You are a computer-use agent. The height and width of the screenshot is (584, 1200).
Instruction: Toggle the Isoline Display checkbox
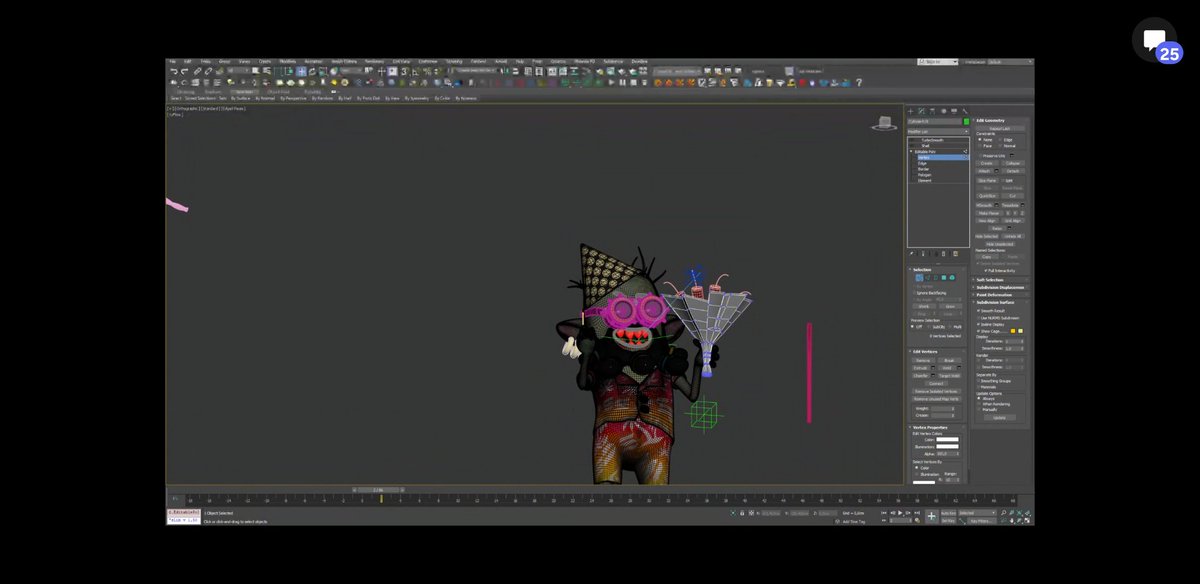pos(978,324)
